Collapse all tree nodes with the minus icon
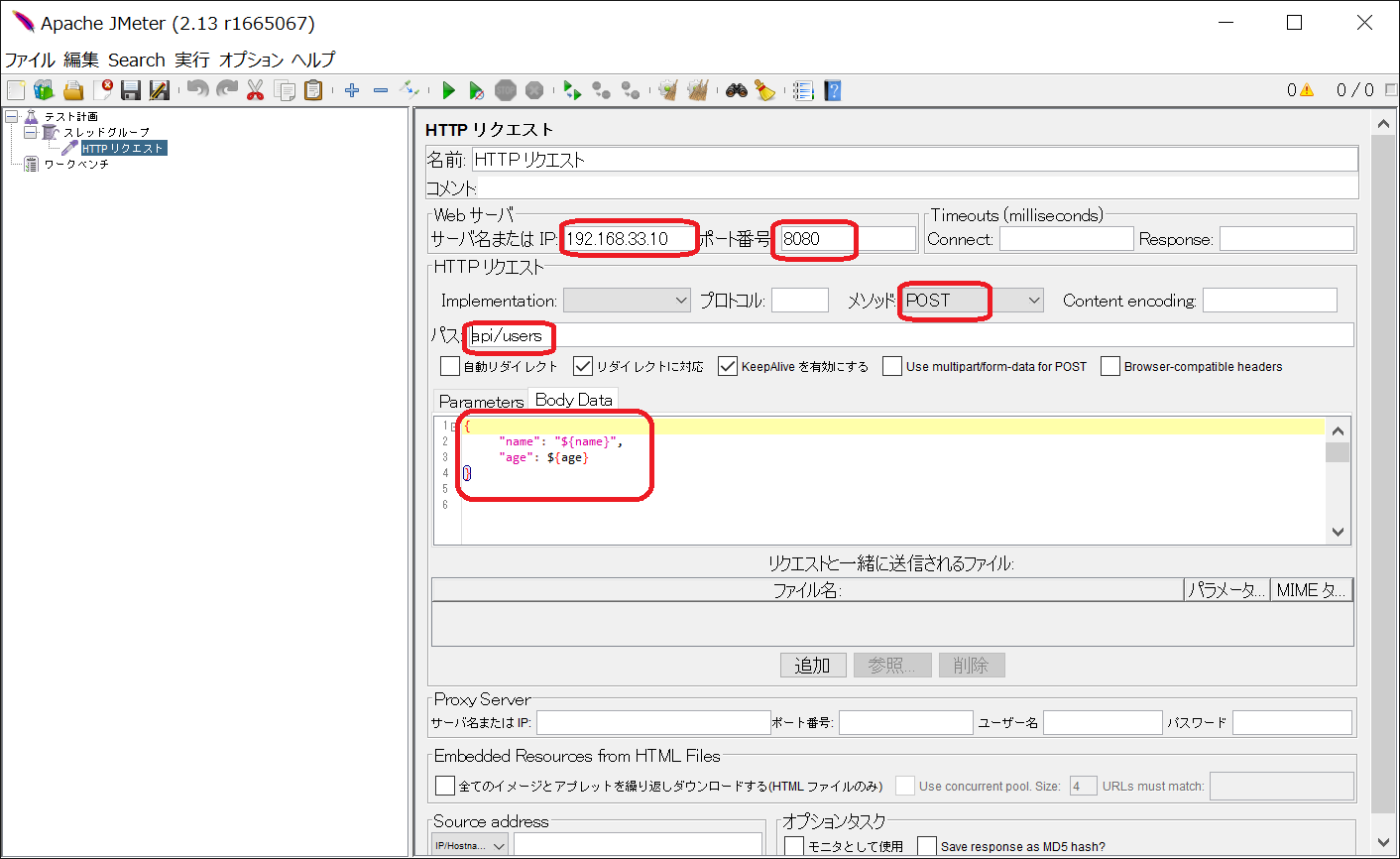Viewport: 1400px width, 859px height. [381, 90]
